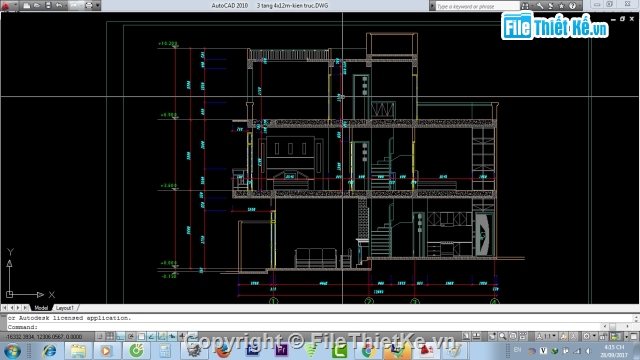Screen dimensions: 640x360
Task: Open the Favorites star icon
Action: coord(562,6)
